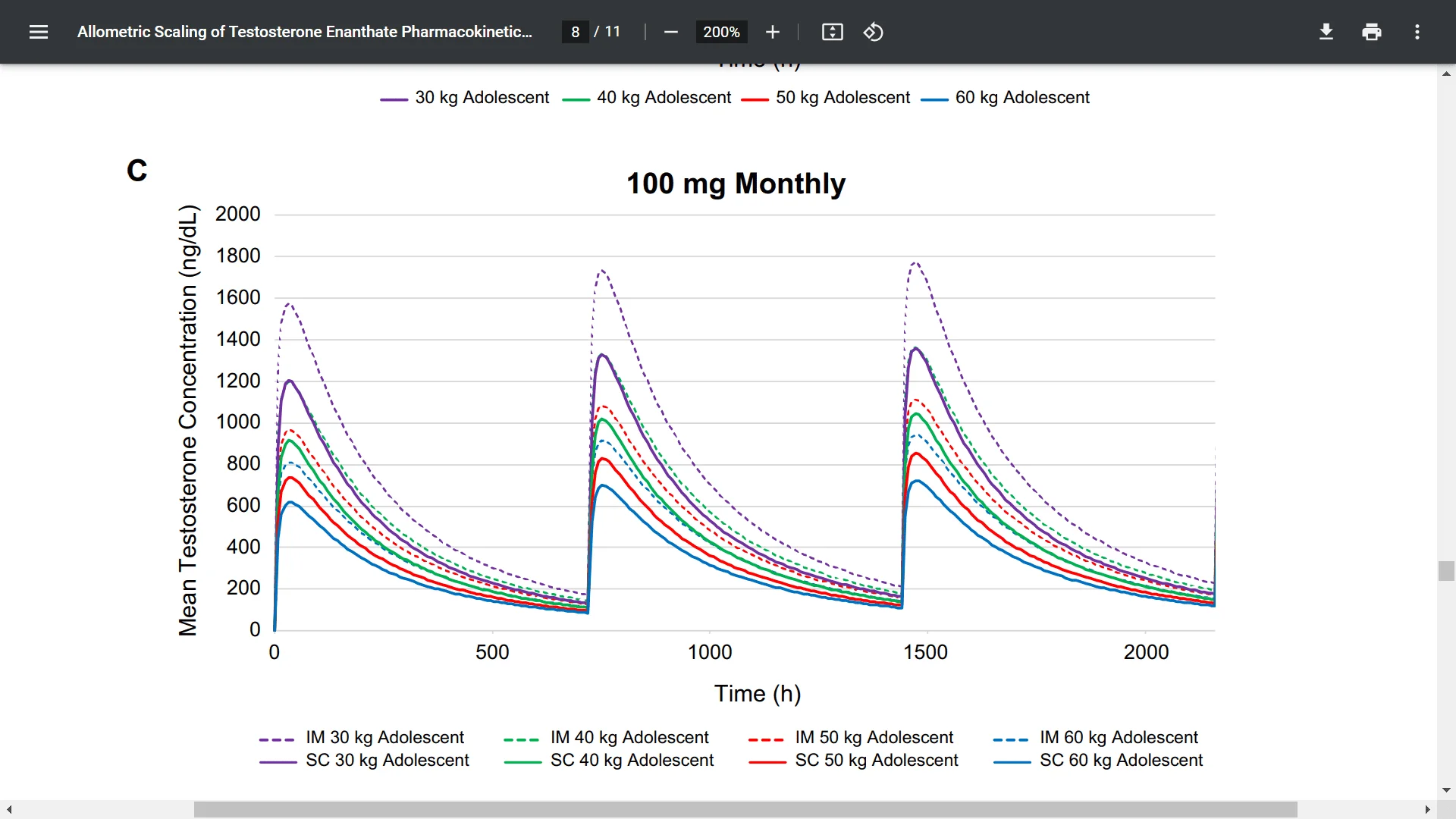Click y-axis value 1600

click(x=238, y=297)
